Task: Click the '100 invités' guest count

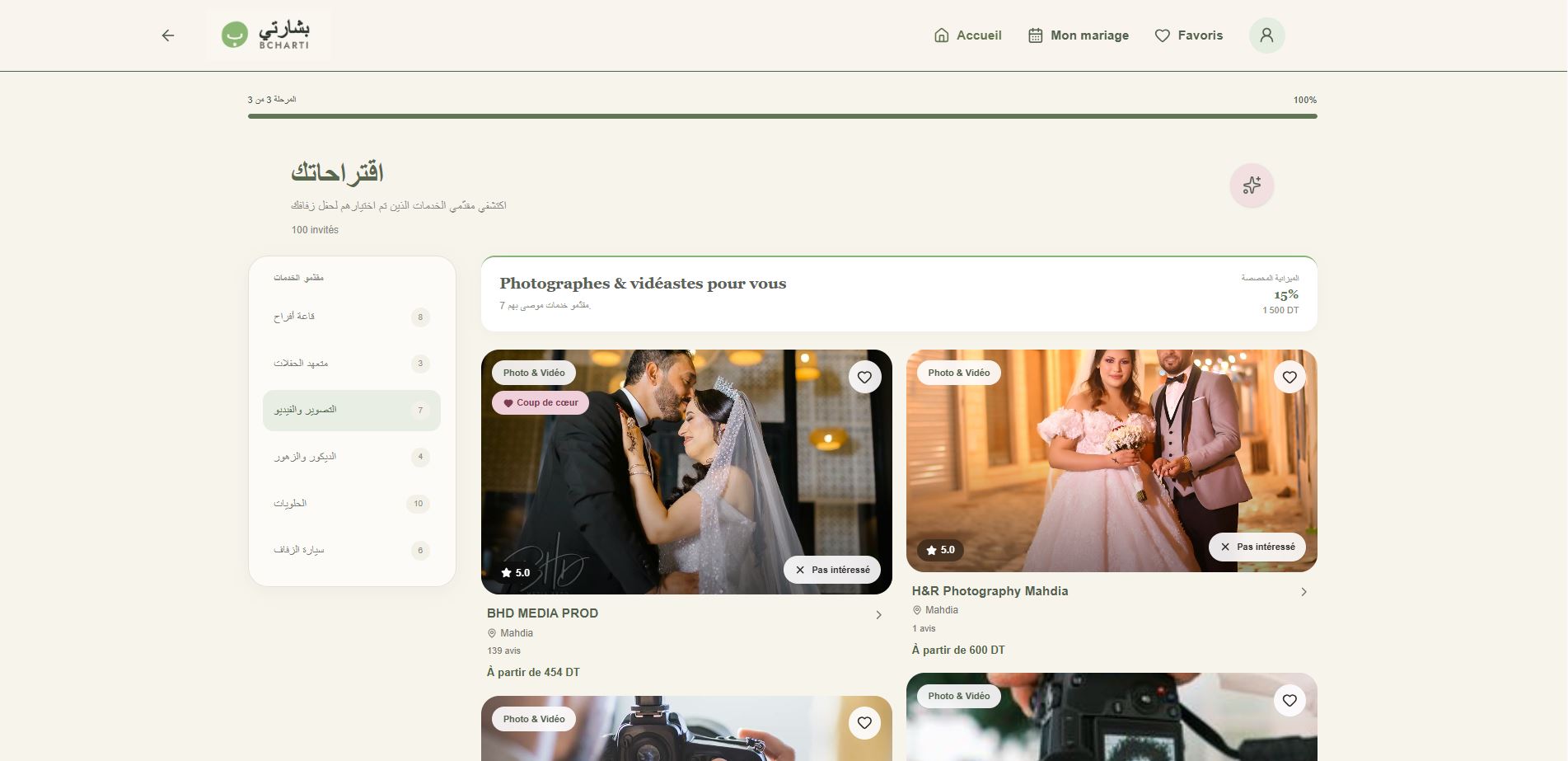Action: 315,230
